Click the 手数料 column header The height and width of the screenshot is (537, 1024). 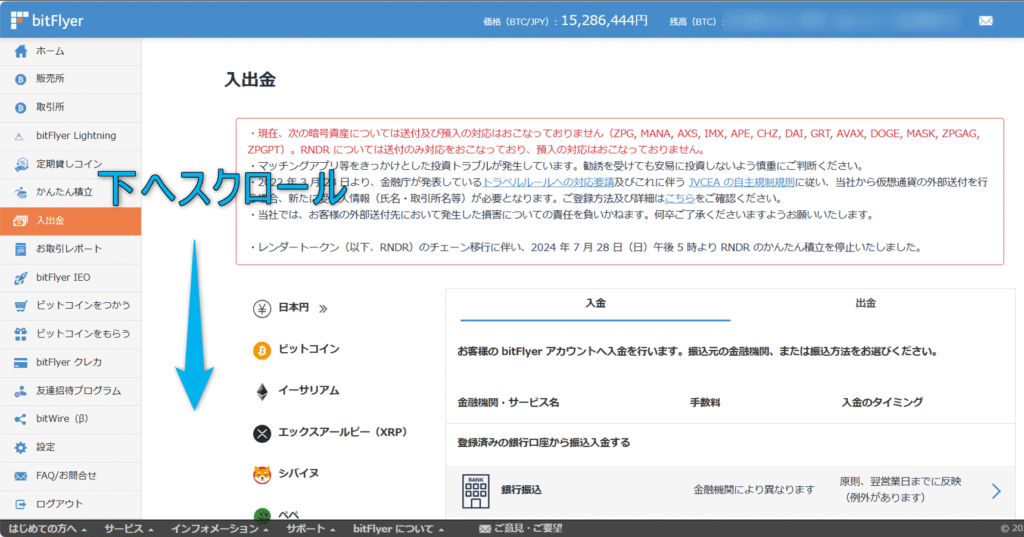(x=705, y=402)
